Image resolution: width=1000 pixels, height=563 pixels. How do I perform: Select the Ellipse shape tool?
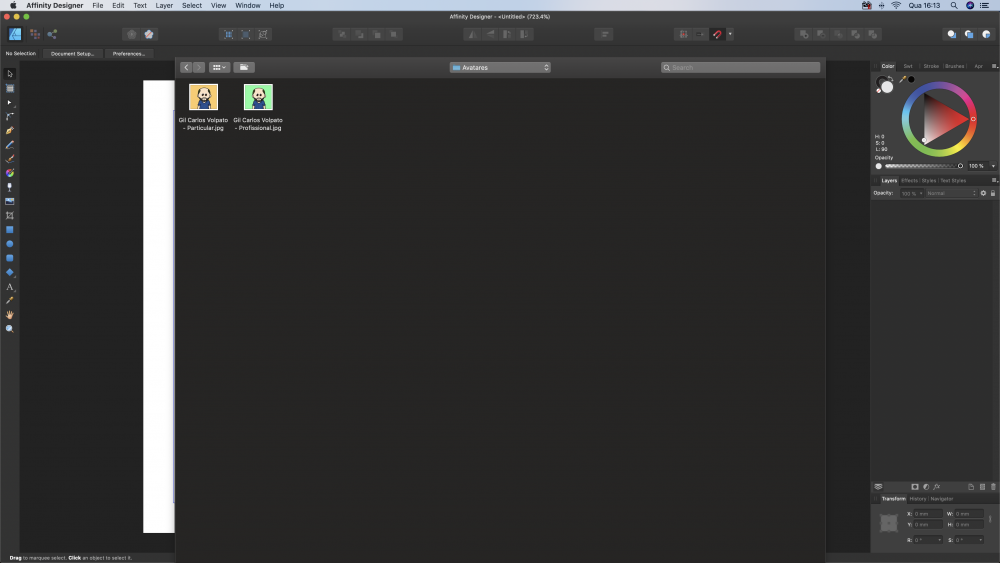tap(10, 244)
